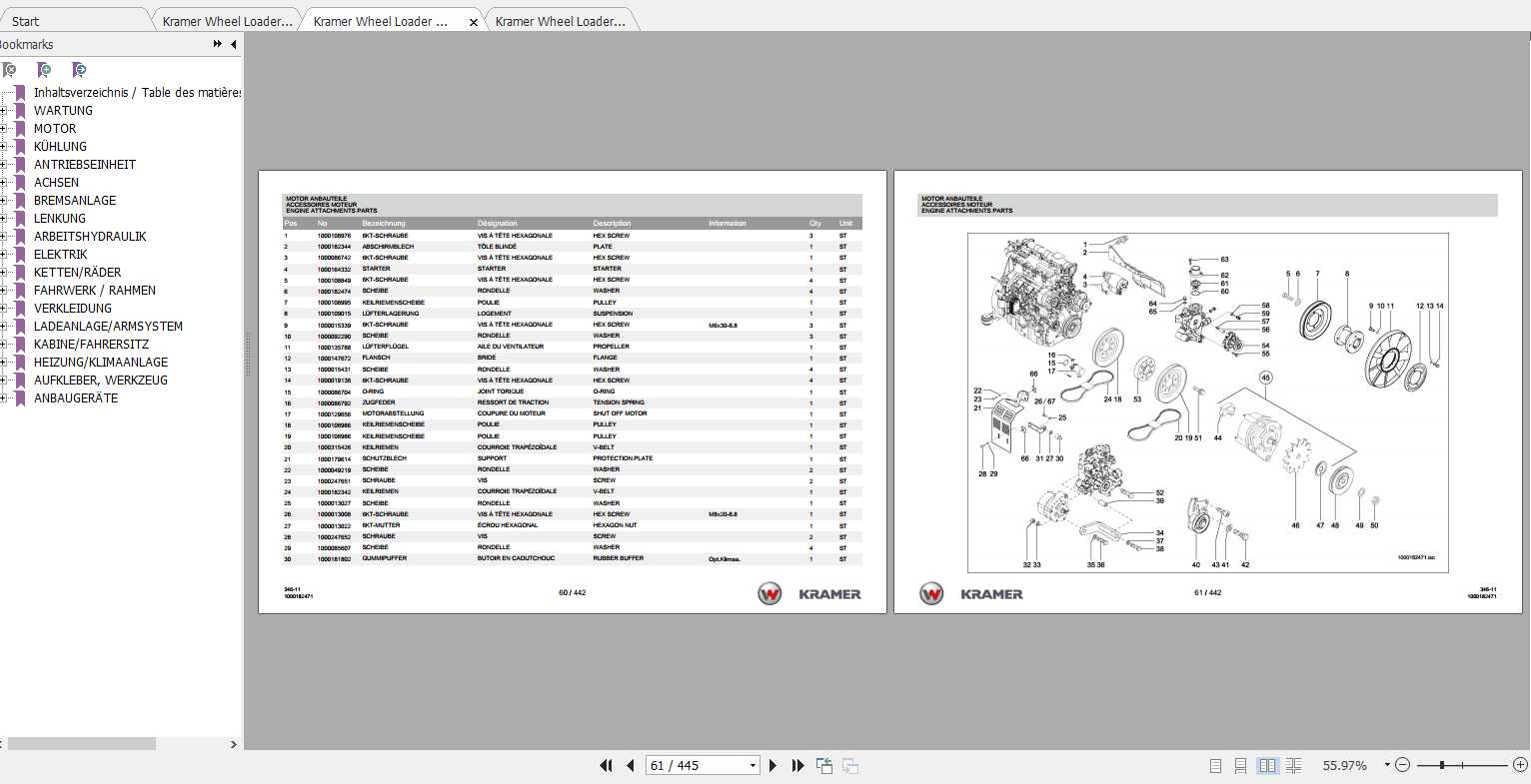1531x784 pixels.
Task: Open LADEANLAGE/ARMSYSTEM bookmark
Action: pyautogui.click(x=108, y=327)
